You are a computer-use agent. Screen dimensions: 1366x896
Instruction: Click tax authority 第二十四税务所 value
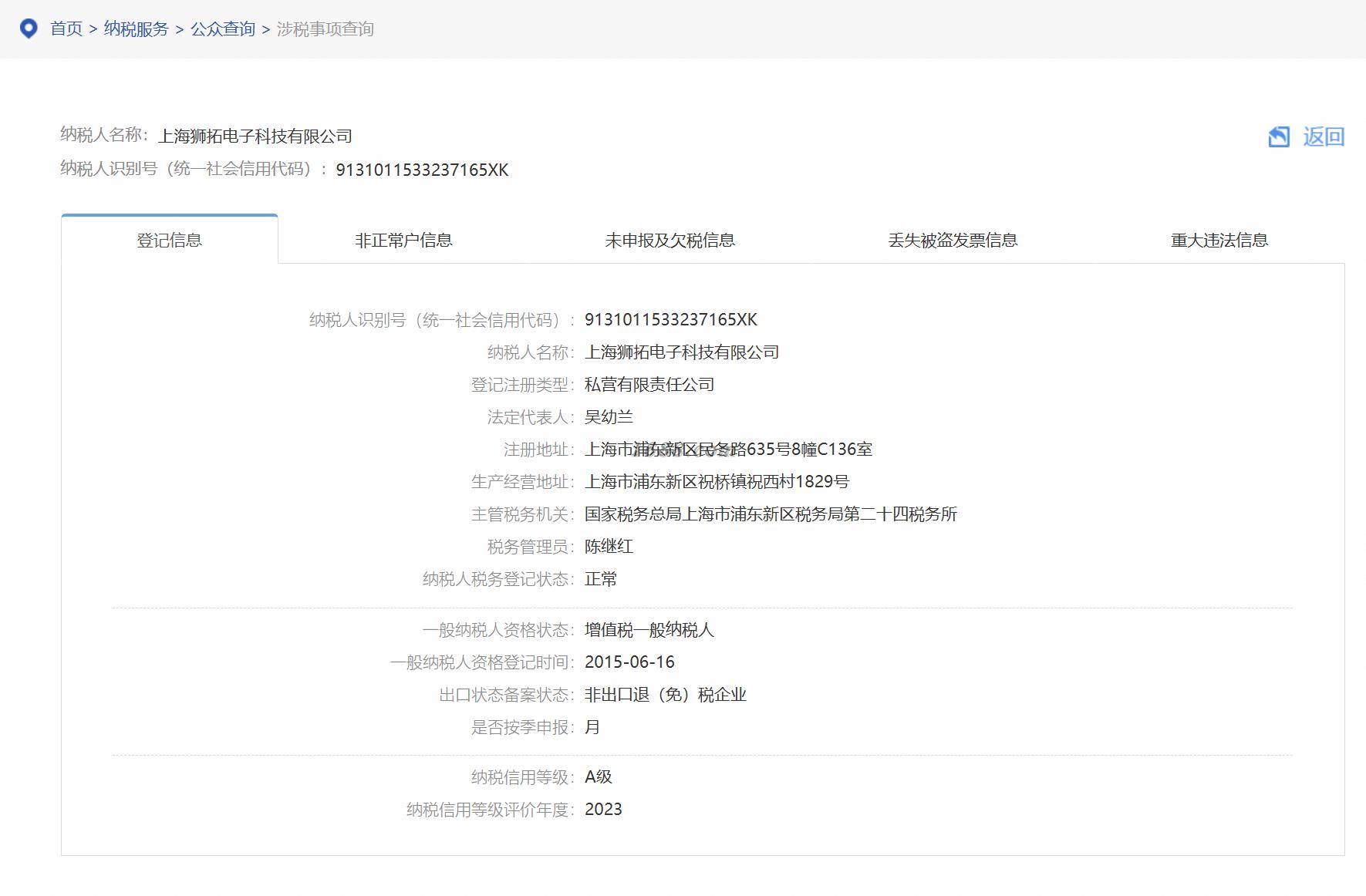point(771,514)
